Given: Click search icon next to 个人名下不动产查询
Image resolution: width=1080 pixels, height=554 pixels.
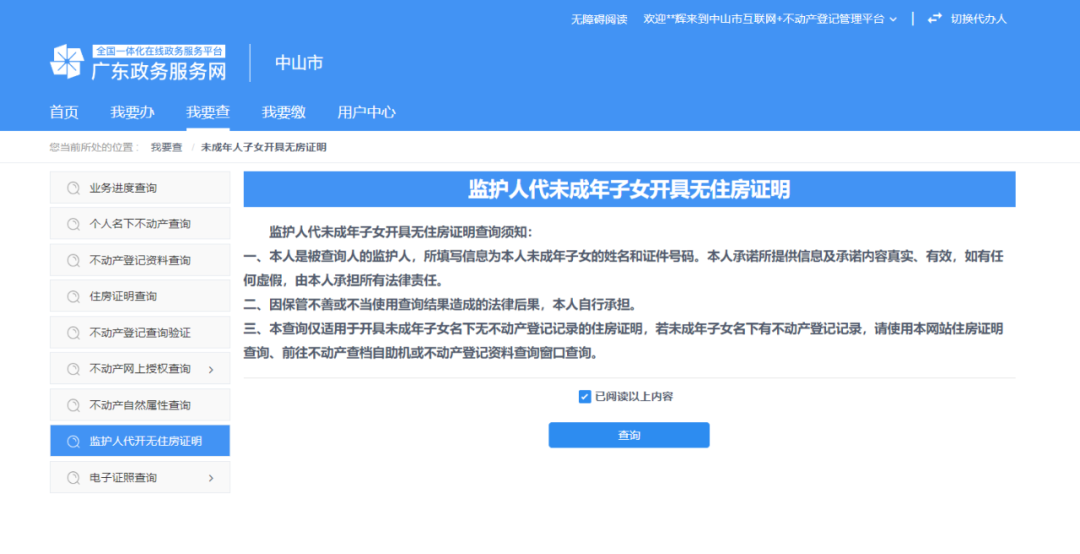Looking at the screenshot, I should point(73,224).
